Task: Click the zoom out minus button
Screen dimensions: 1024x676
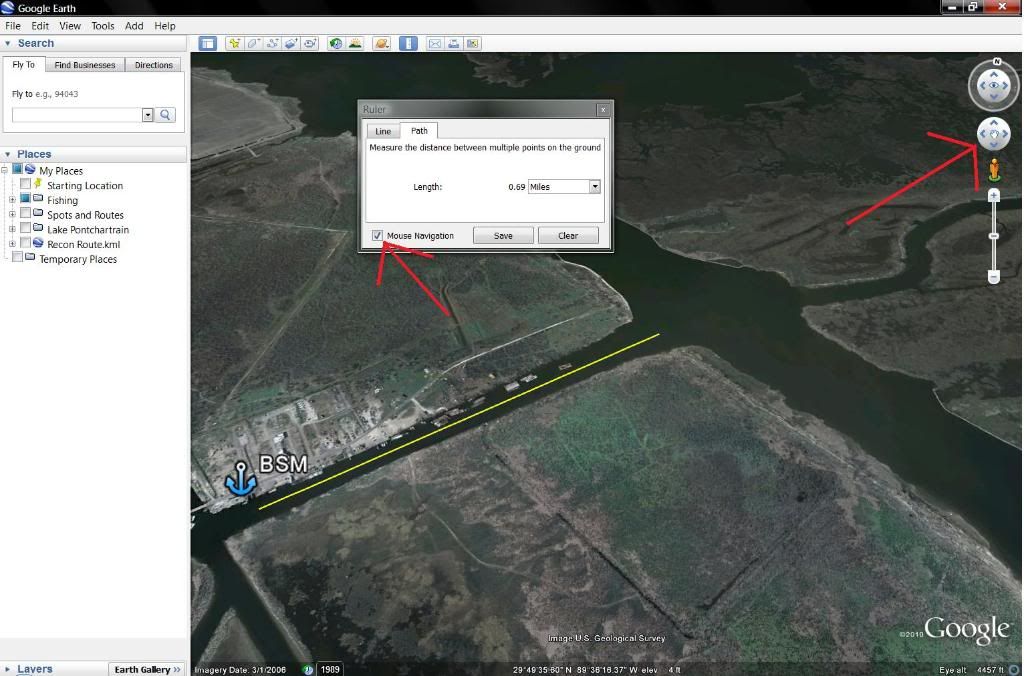Action: [994, 278]
